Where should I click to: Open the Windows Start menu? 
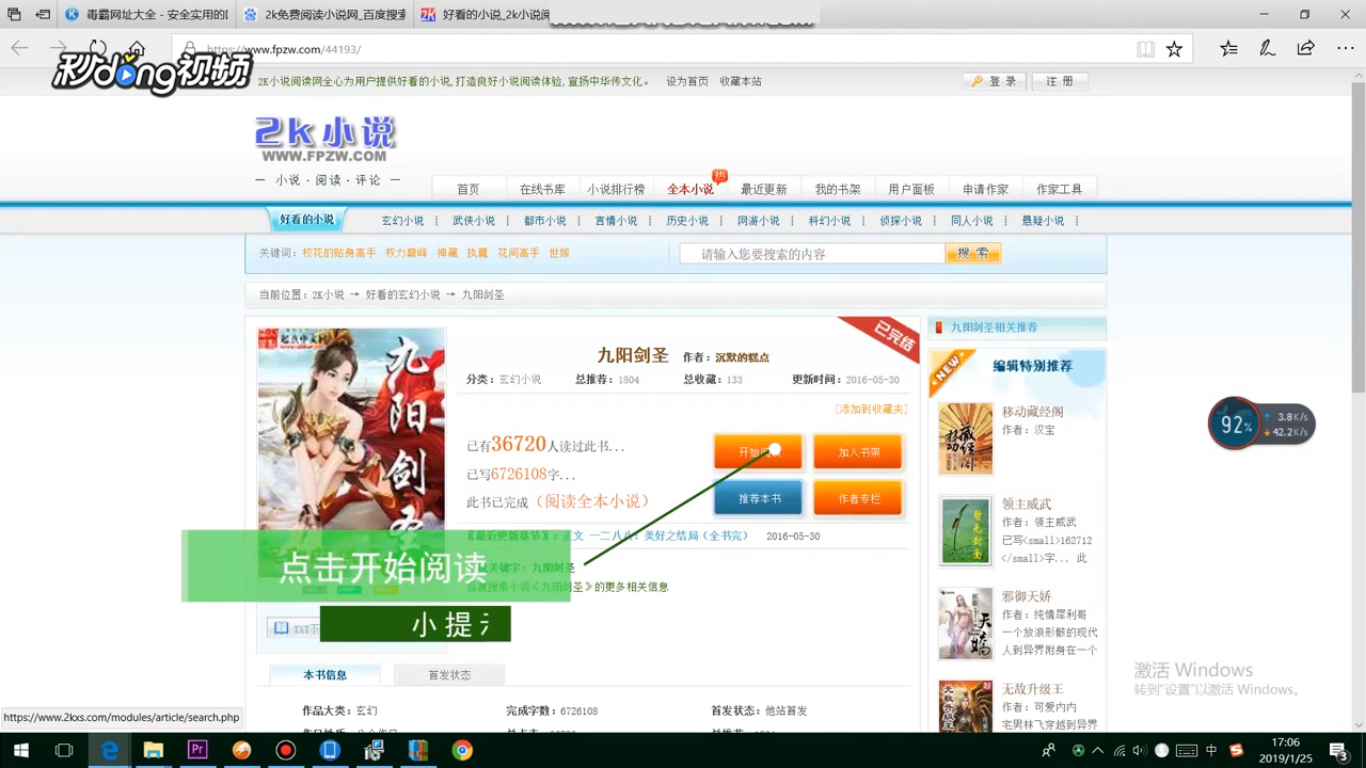pos(20,750)
